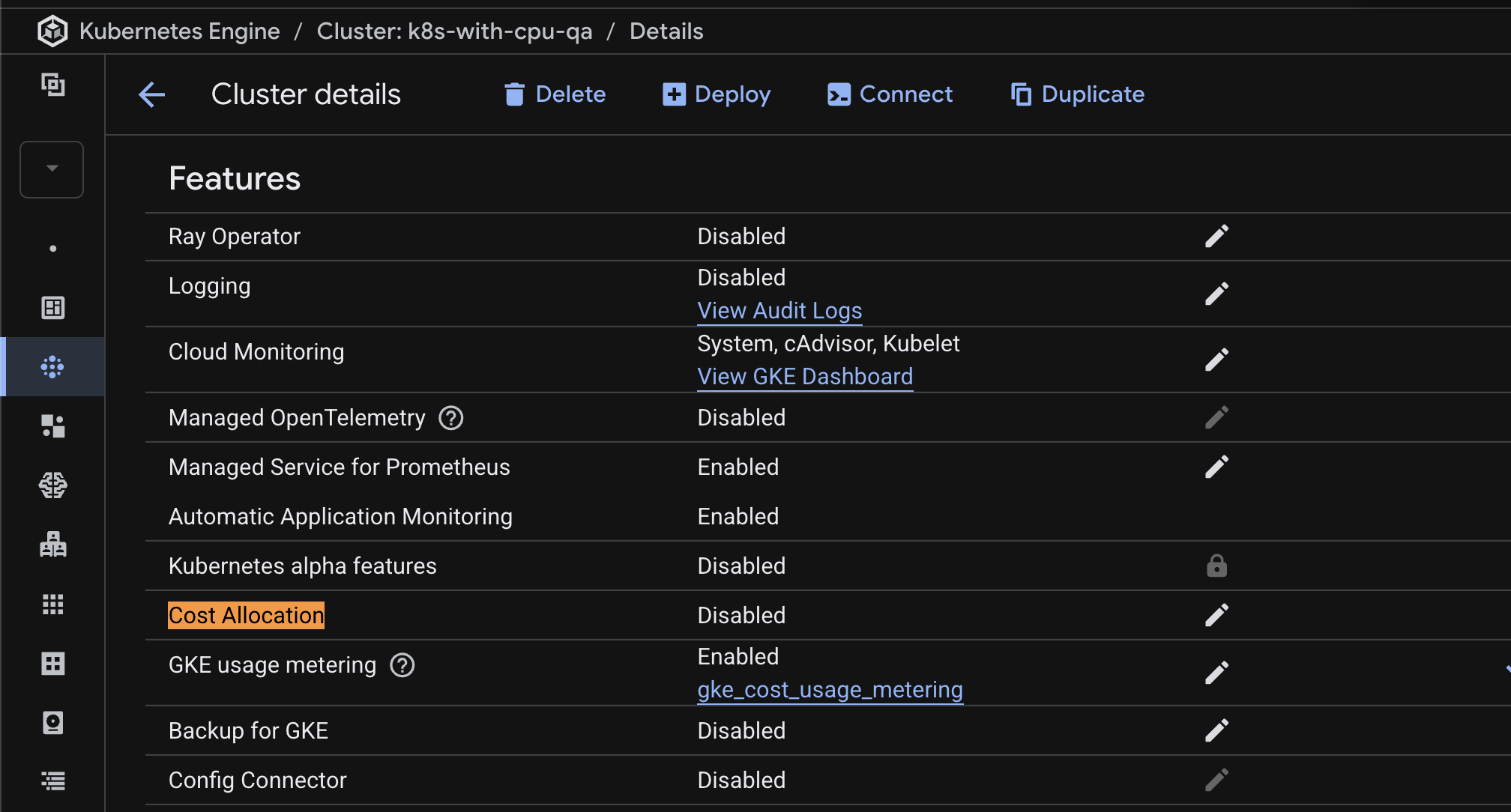Open help for Managed OpenTelemetry
Viewport: 1511px width, 812px height.
(x=450, y=418)
